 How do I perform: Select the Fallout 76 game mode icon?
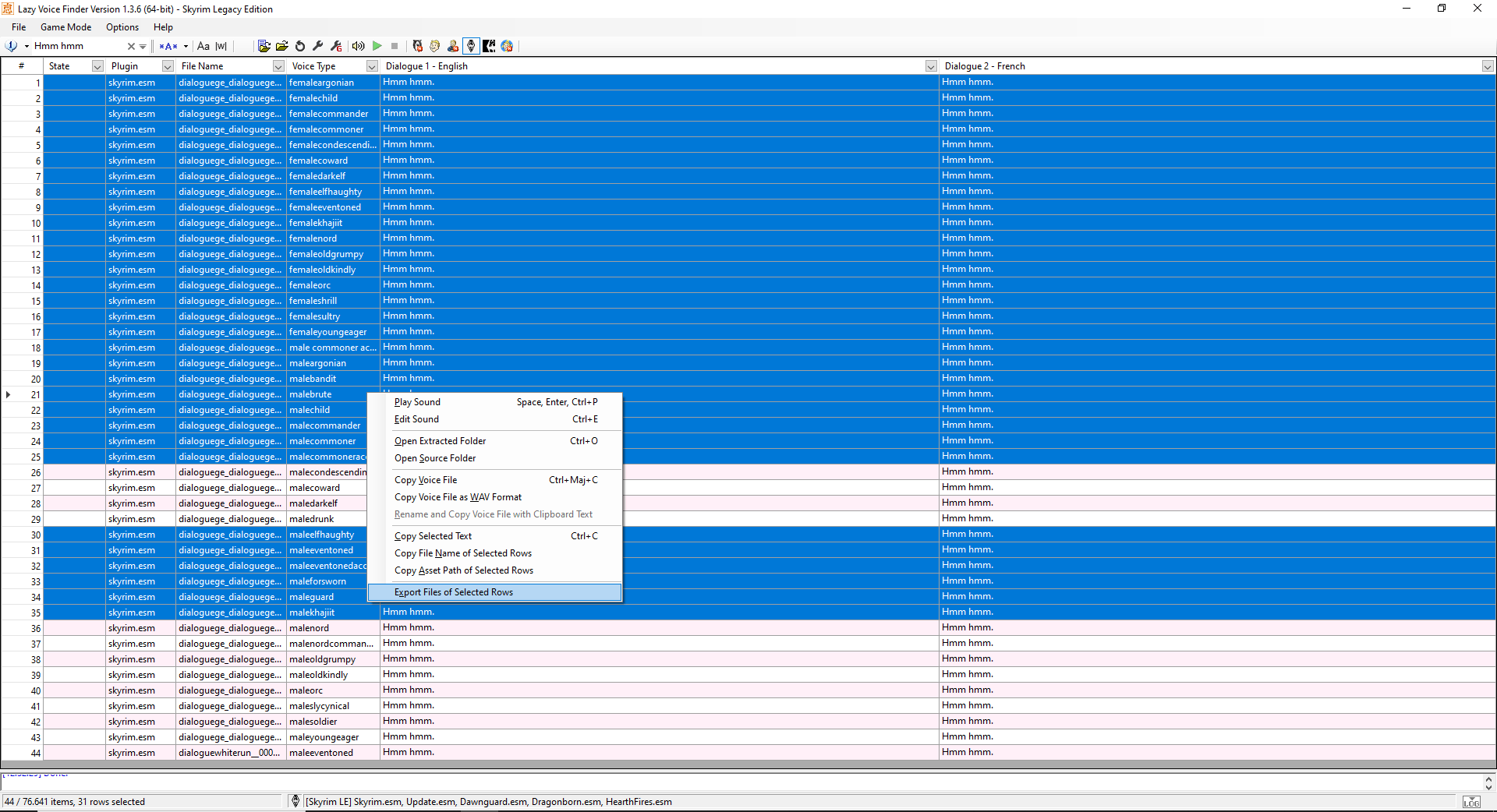coord(507,46)
